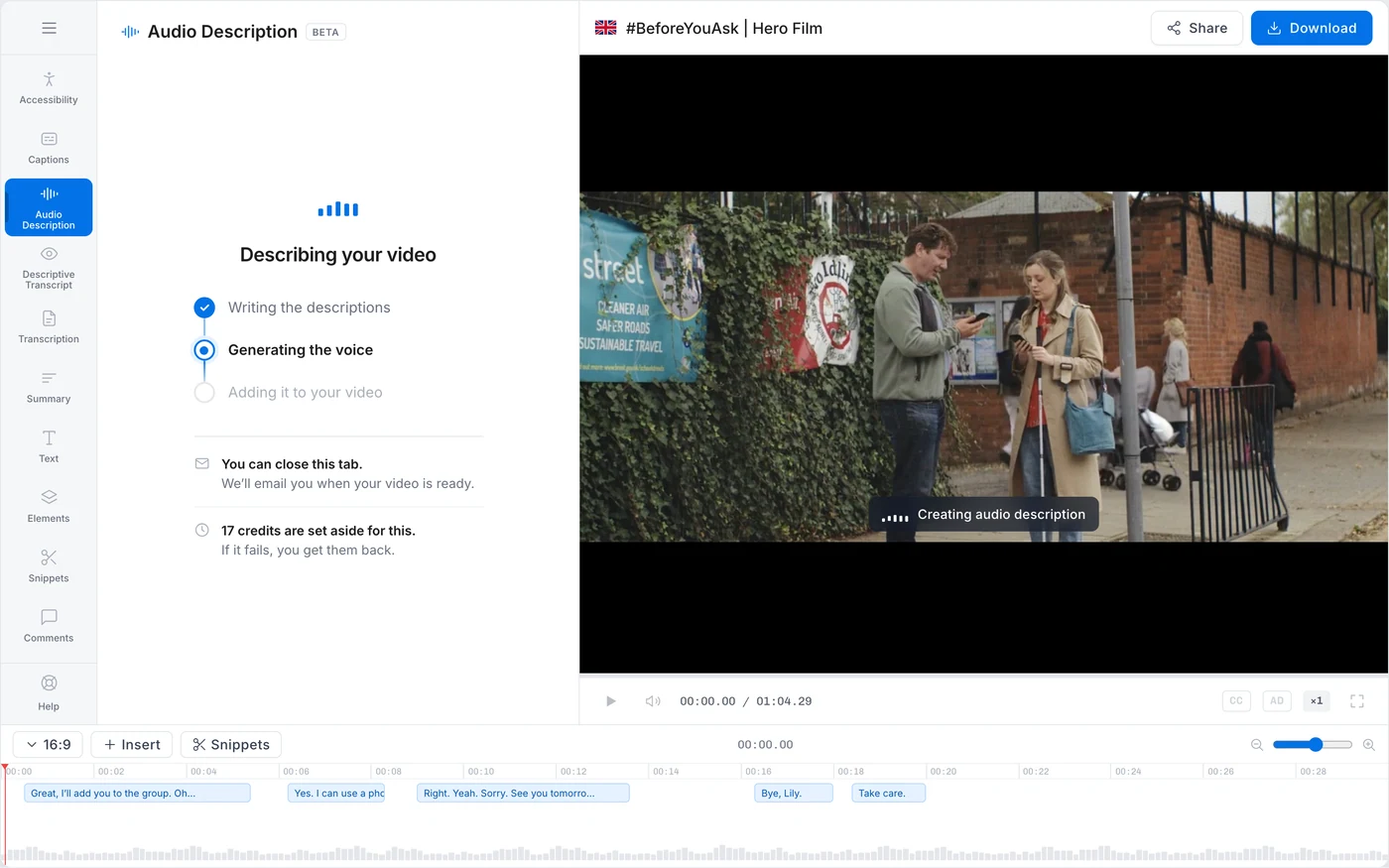Image resolution: width=1389 pixels, height=868 pixels.
Task: Open the 16:9 aspect ratio dropdown
Action: (48, 745)
